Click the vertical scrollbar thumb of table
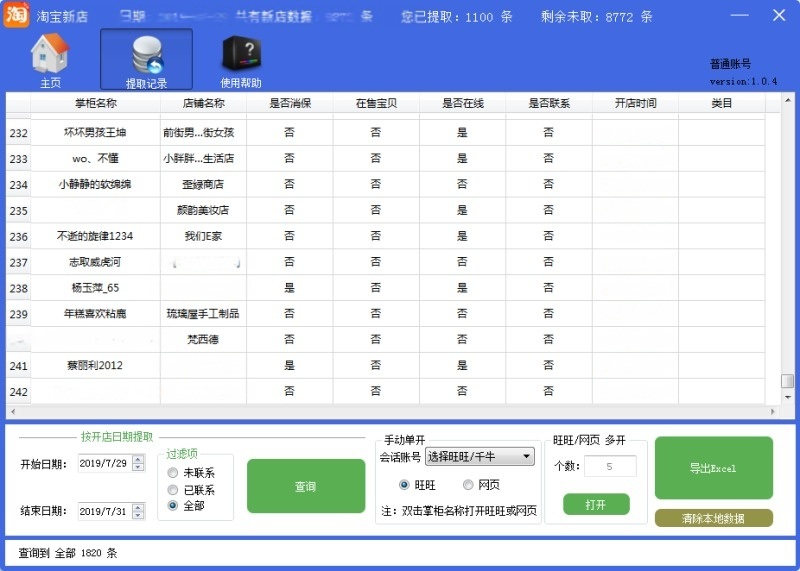This screenshot has width=800, height=571. [x=787, y=382]
